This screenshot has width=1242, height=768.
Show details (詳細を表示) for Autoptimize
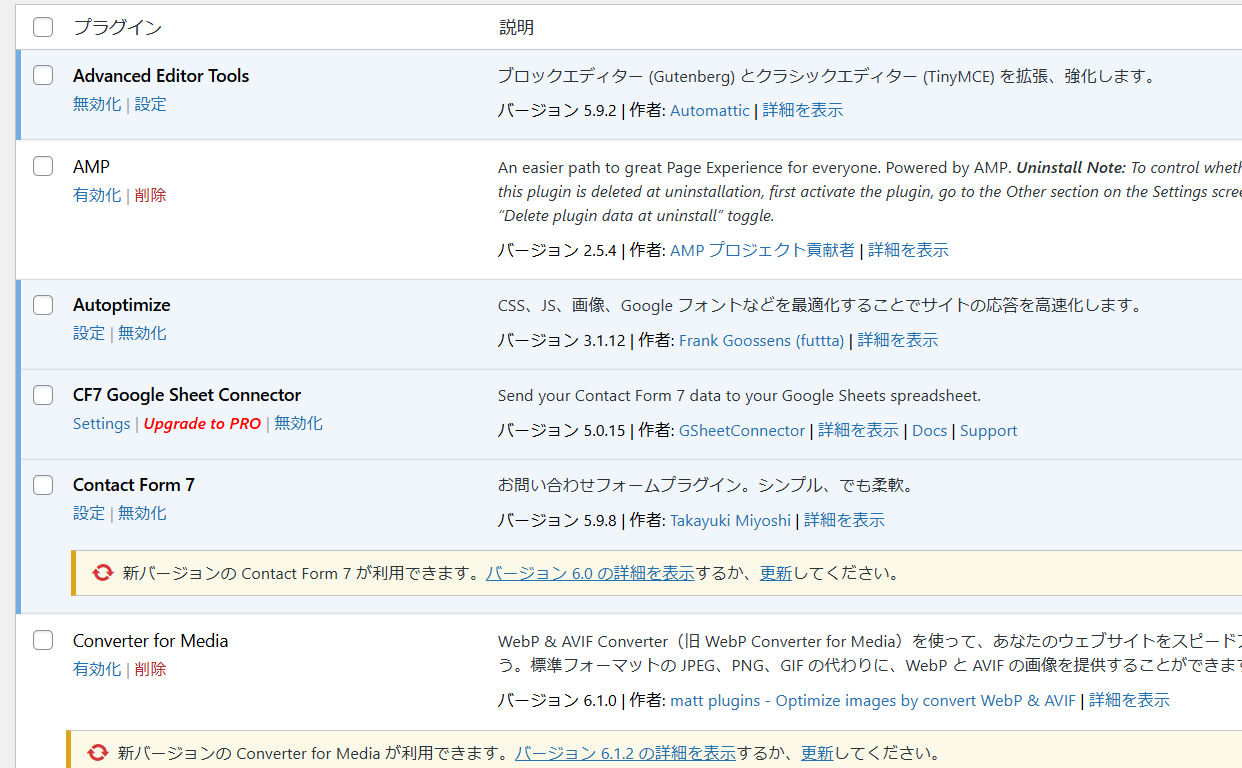tap(898, 340)
